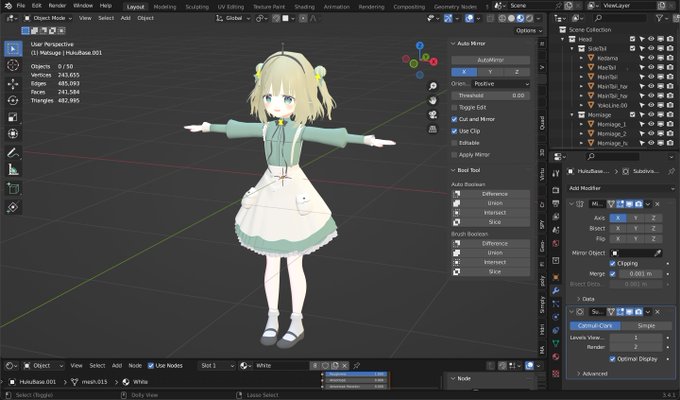Switch to the Shading workspace tab
The height and width of the screenshot is (400, 680).
pyautogui.click(x=304, y=7)
